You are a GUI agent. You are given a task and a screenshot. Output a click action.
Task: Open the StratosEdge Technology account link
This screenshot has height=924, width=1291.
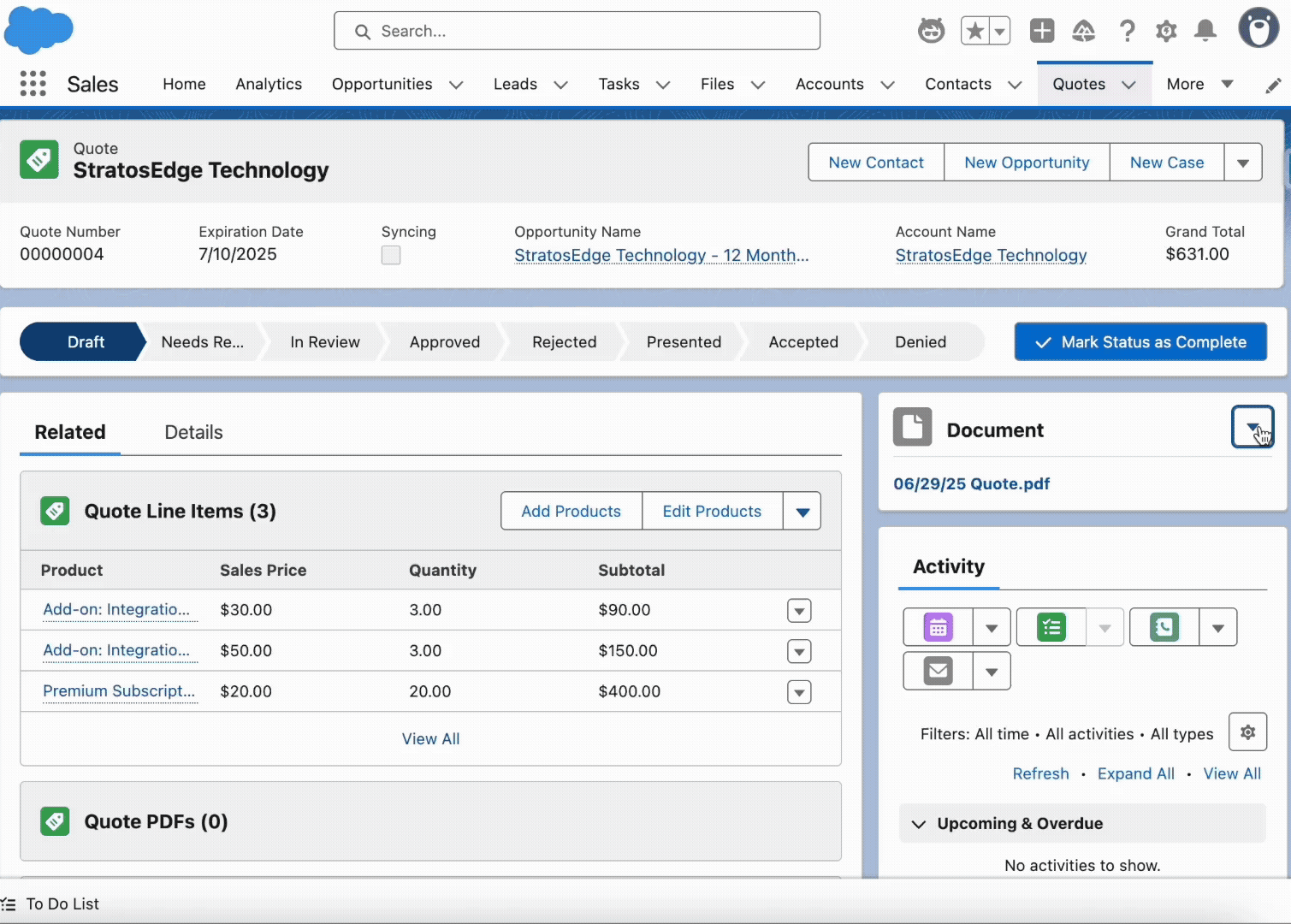point(991,255)
